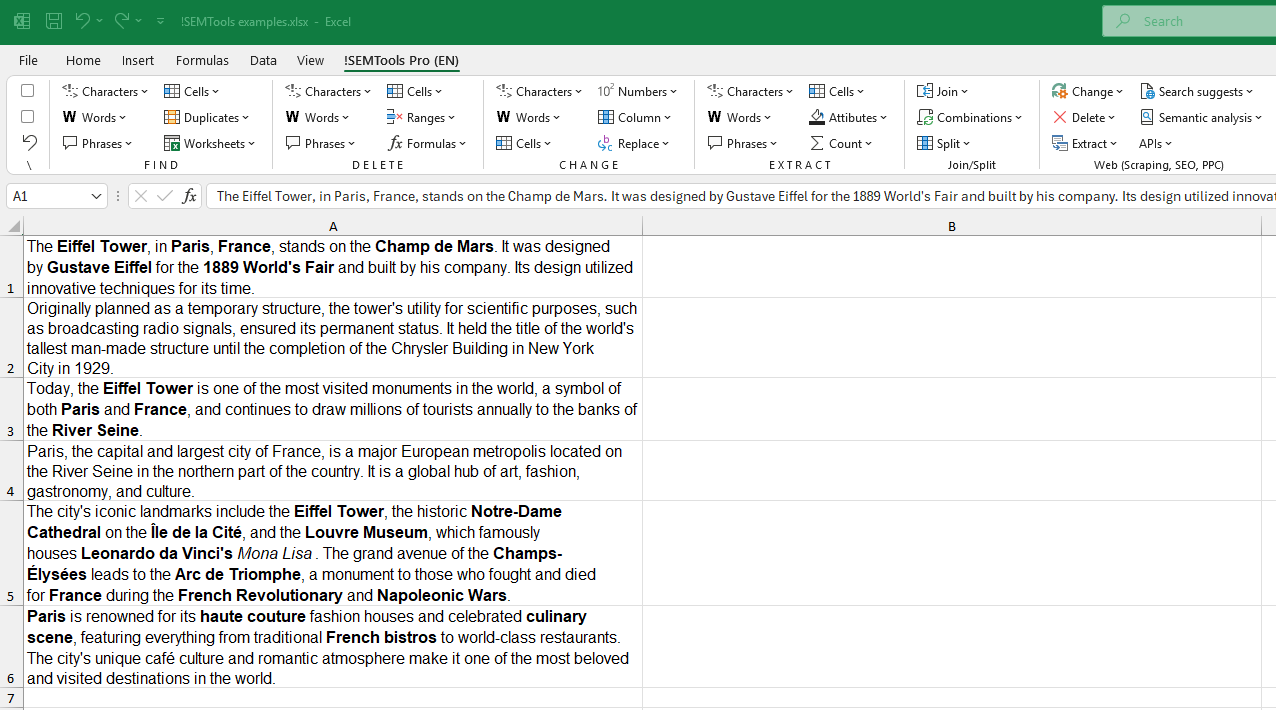Open the Undo dropdown chevron
The height and width of the screenshot is (710, 1276).
tap(100, 21)
